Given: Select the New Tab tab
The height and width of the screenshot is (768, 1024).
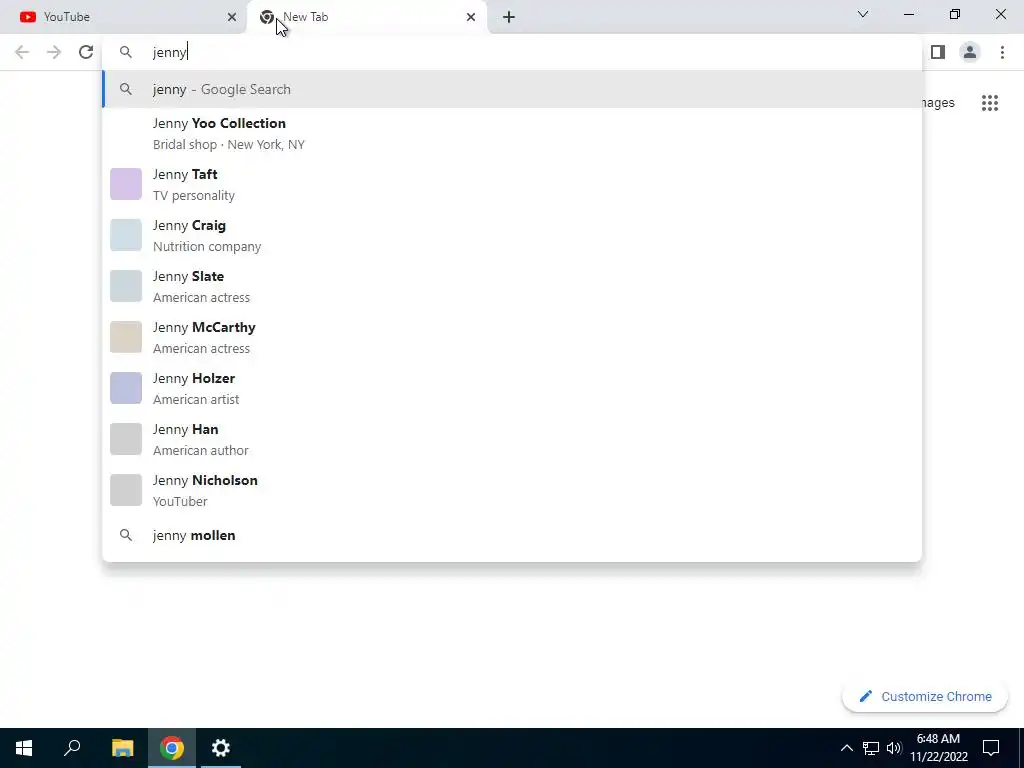Looking at the screenshot, I should (366, 17).
